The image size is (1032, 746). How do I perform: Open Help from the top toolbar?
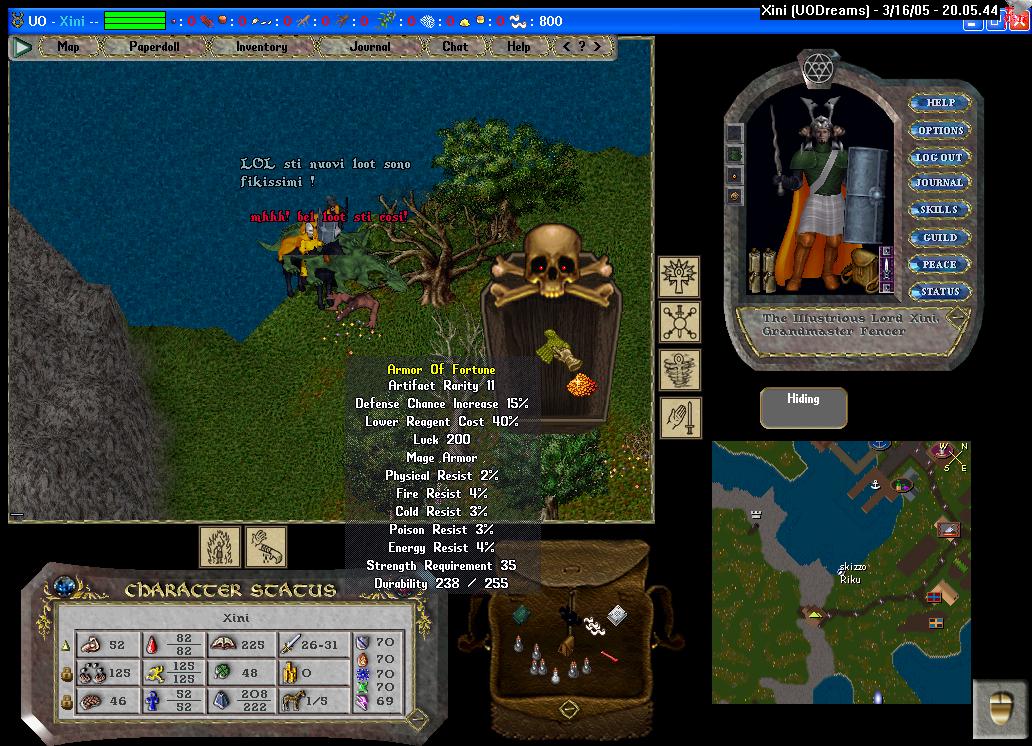pyautogui.click(x=519, y=47)
